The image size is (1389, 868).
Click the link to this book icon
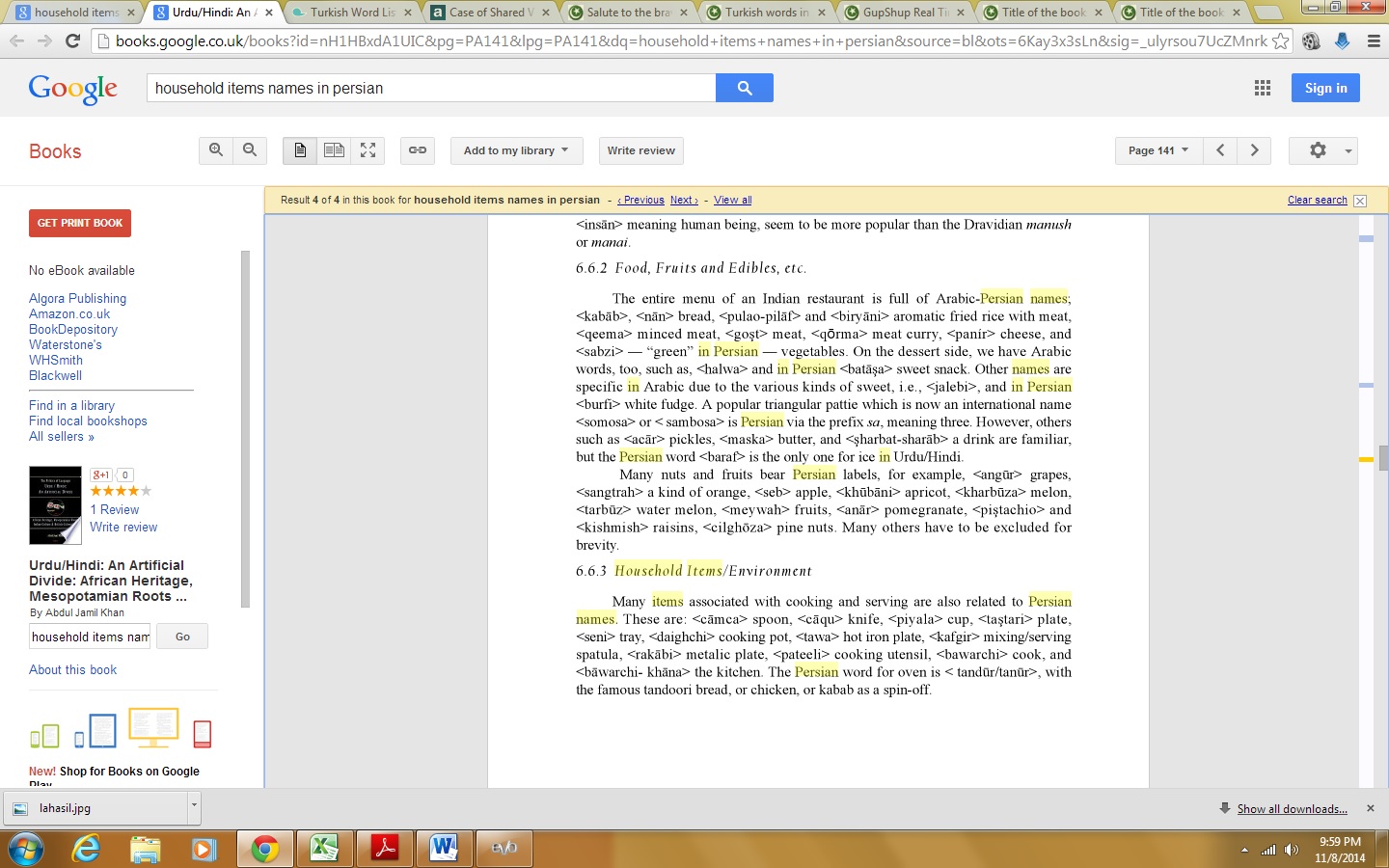point(418,150)
